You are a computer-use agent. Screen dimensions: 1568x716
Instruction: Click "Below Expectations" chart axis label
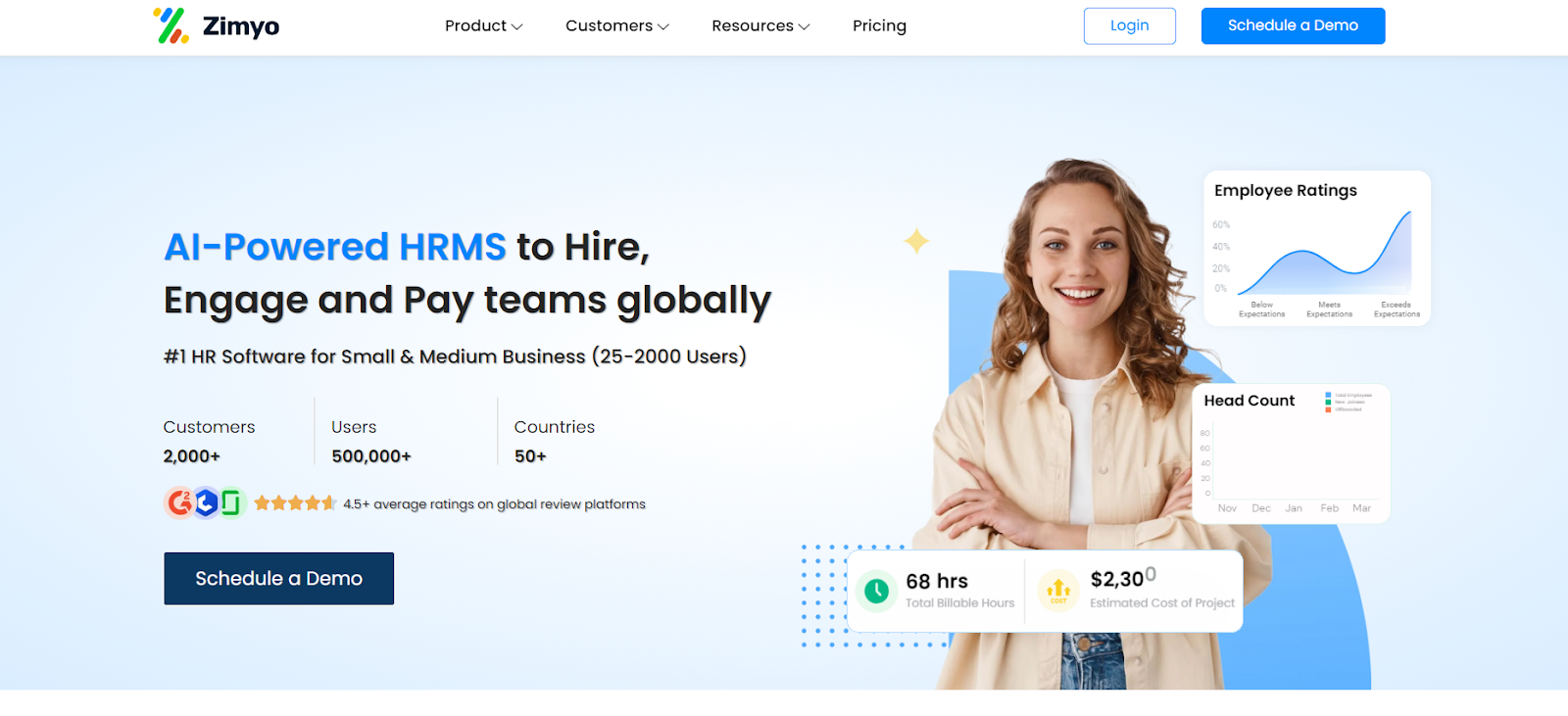1261,310
